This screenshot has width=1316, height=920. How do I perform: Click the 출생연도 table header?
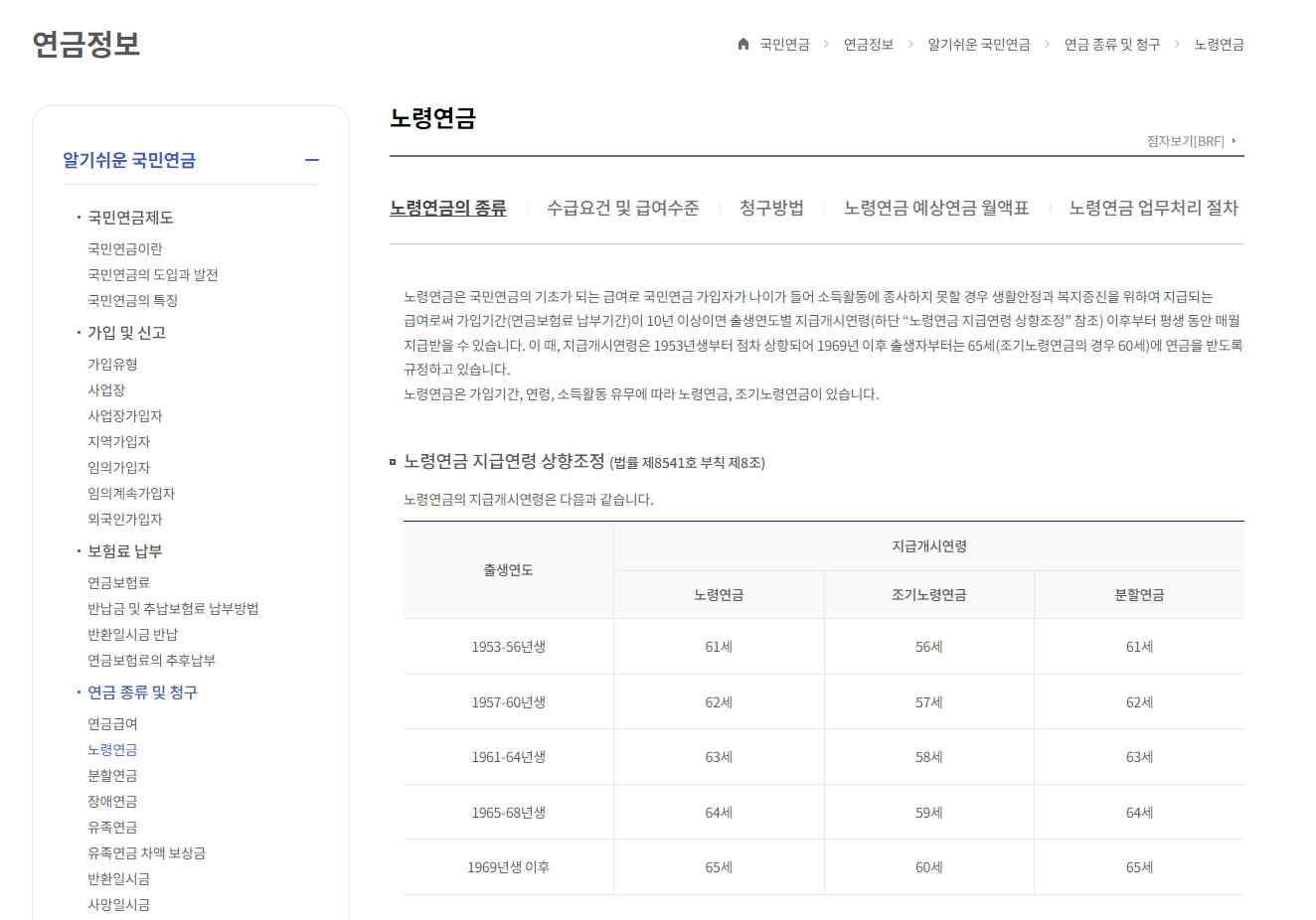pos(509,570)
